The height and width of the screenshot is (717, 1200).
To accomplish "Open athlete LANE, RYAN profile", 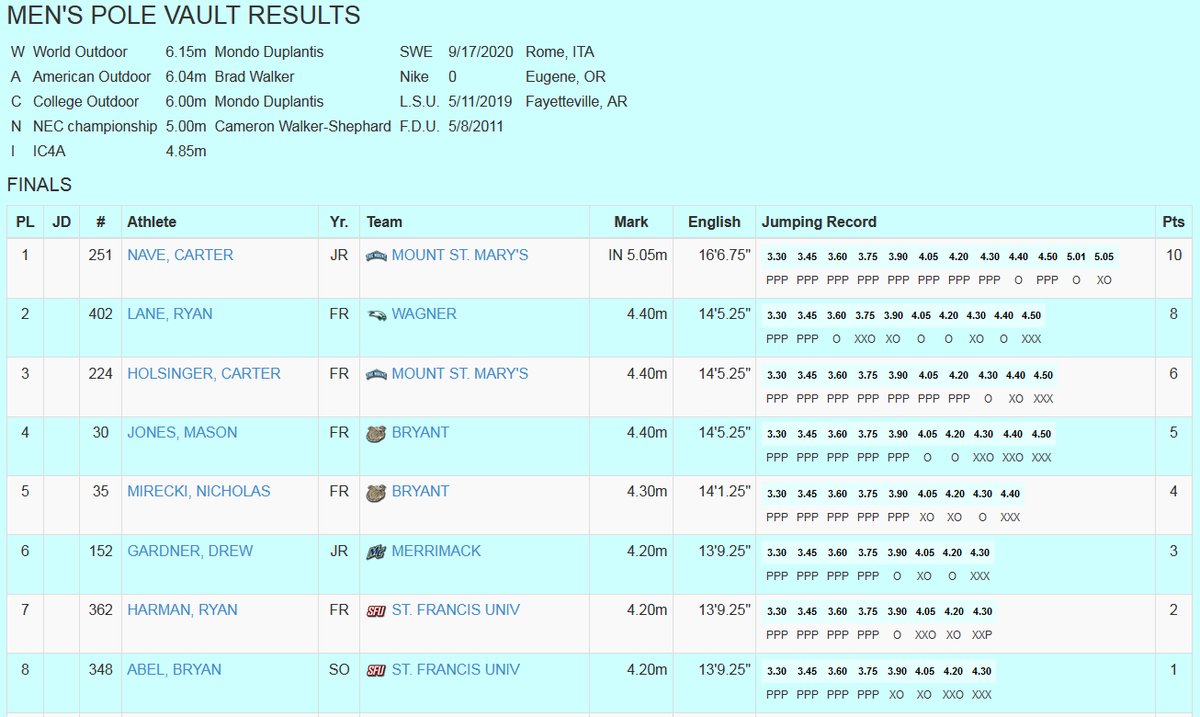I will coord(170,314).
